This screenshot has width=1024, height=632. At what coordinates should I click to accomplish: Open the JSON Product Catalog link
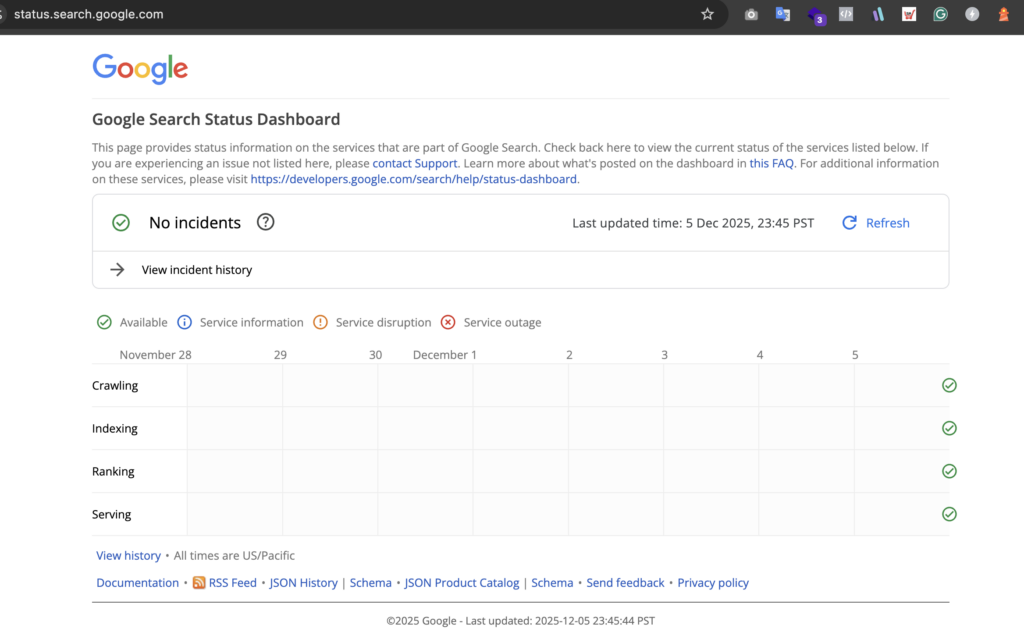pyautogui.click(x=461, y=583)
